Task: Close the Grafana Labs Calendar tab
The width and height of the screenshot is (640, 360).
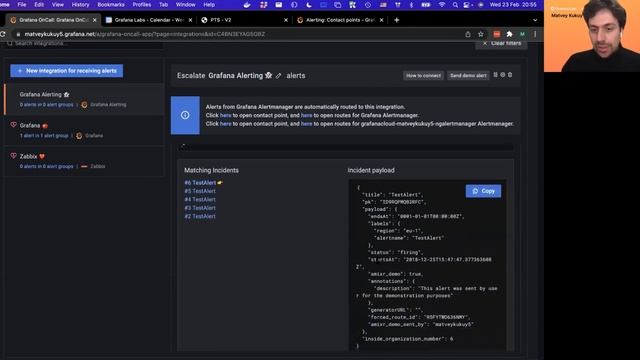Action: [190, 20]
